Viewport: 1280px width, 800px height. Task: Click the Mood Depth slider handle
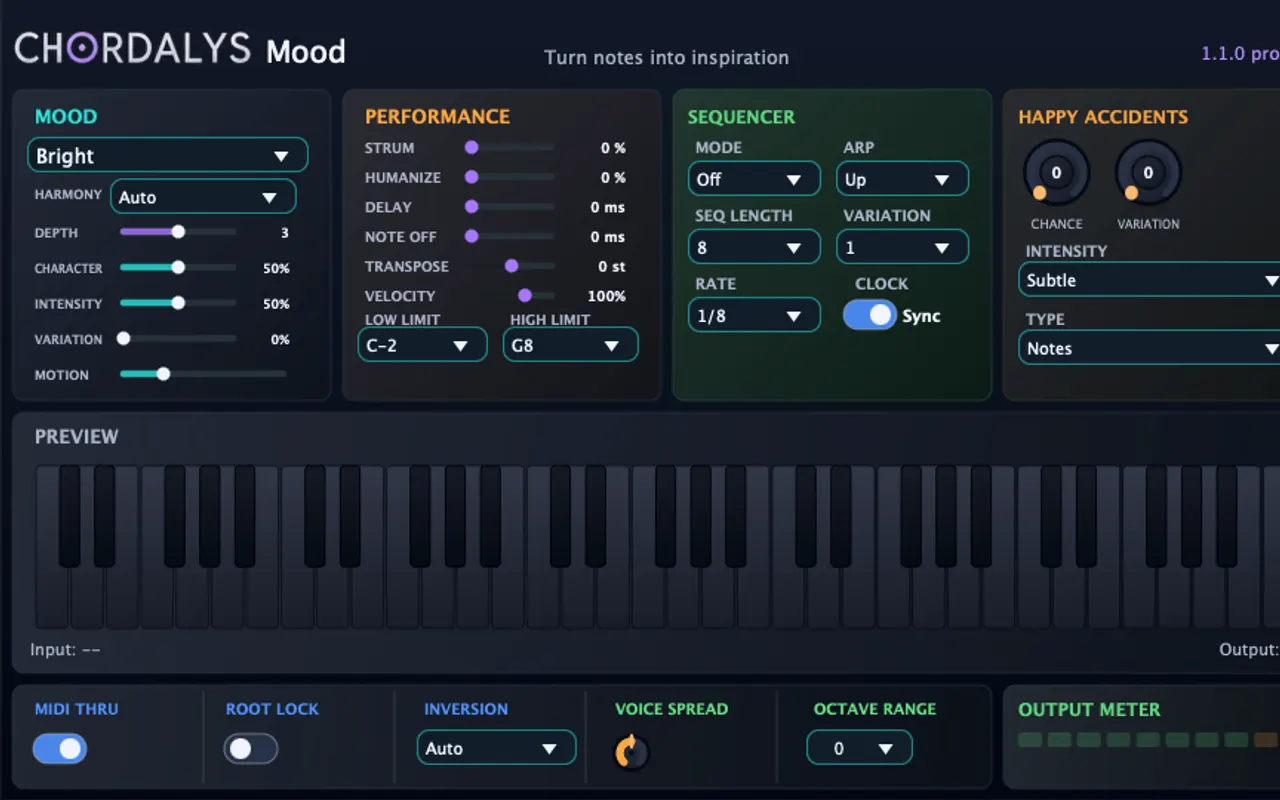click(178, 232)
